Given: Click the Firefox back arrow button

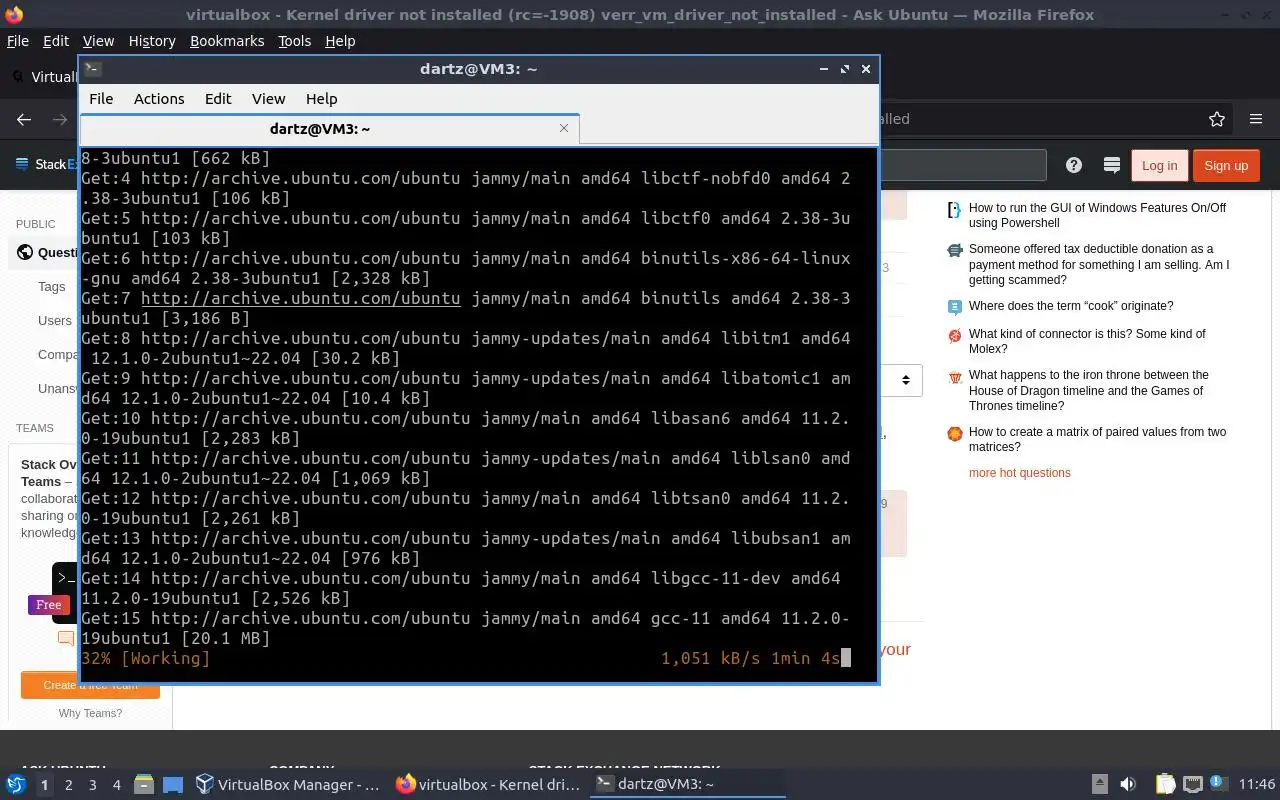Looking at the screenshot, I should pos(24,119).
